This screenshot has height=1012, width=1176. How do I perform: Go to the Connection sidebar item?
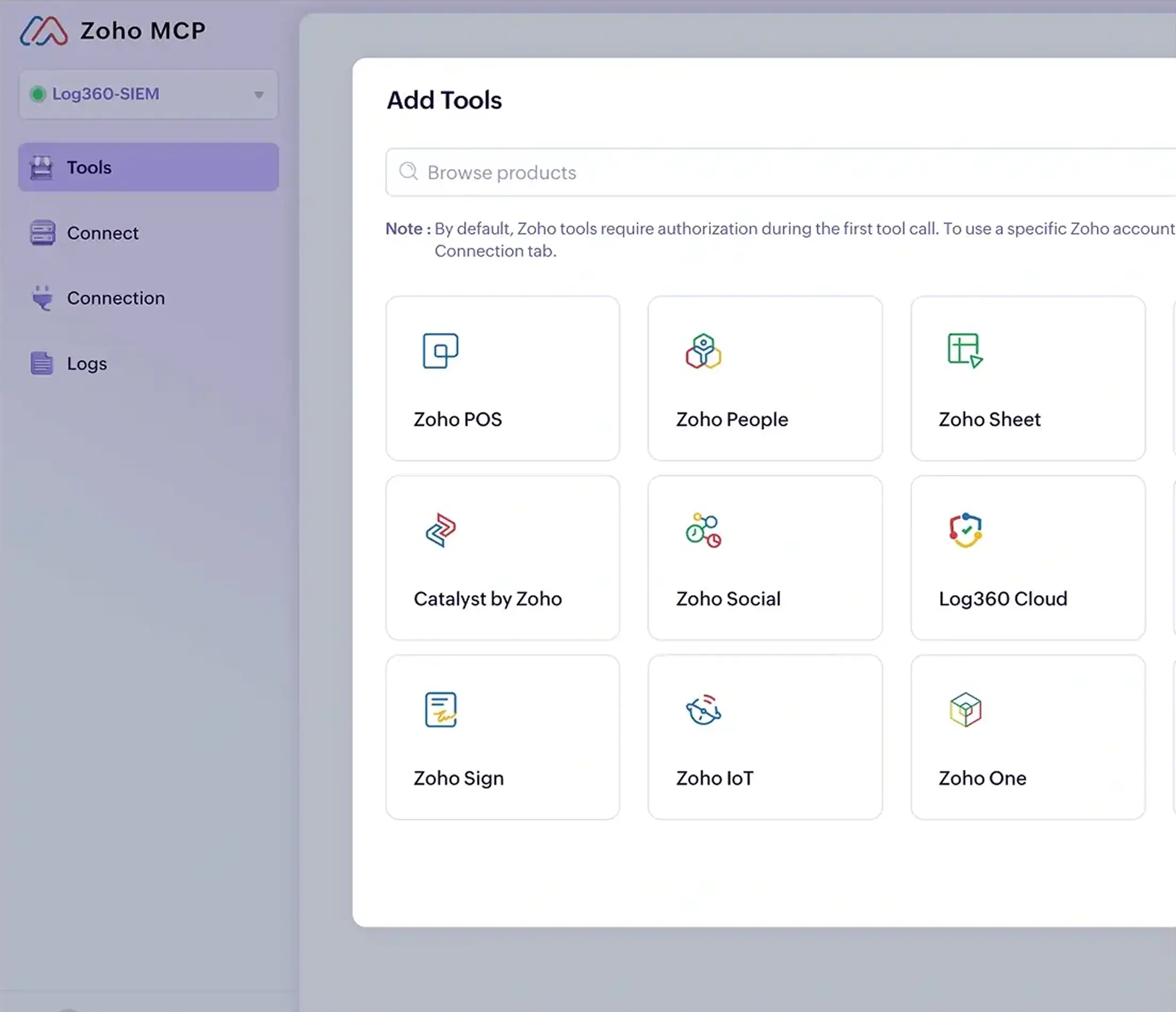pos(149,299)
